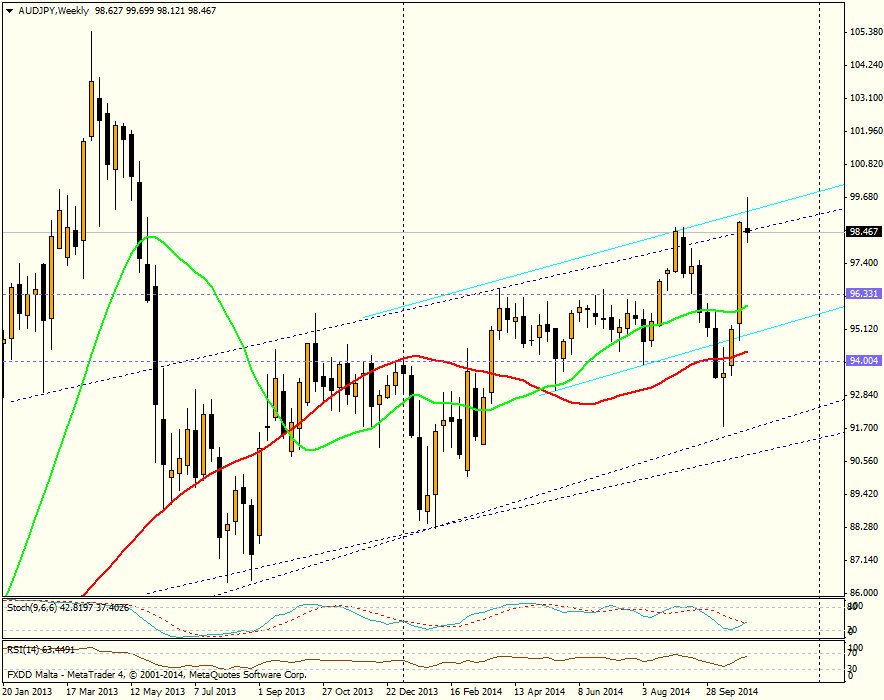Click the blue 96.331 price level tag
Image resolution: width=884 pixels, height=700 pixels.
point(858,293)
